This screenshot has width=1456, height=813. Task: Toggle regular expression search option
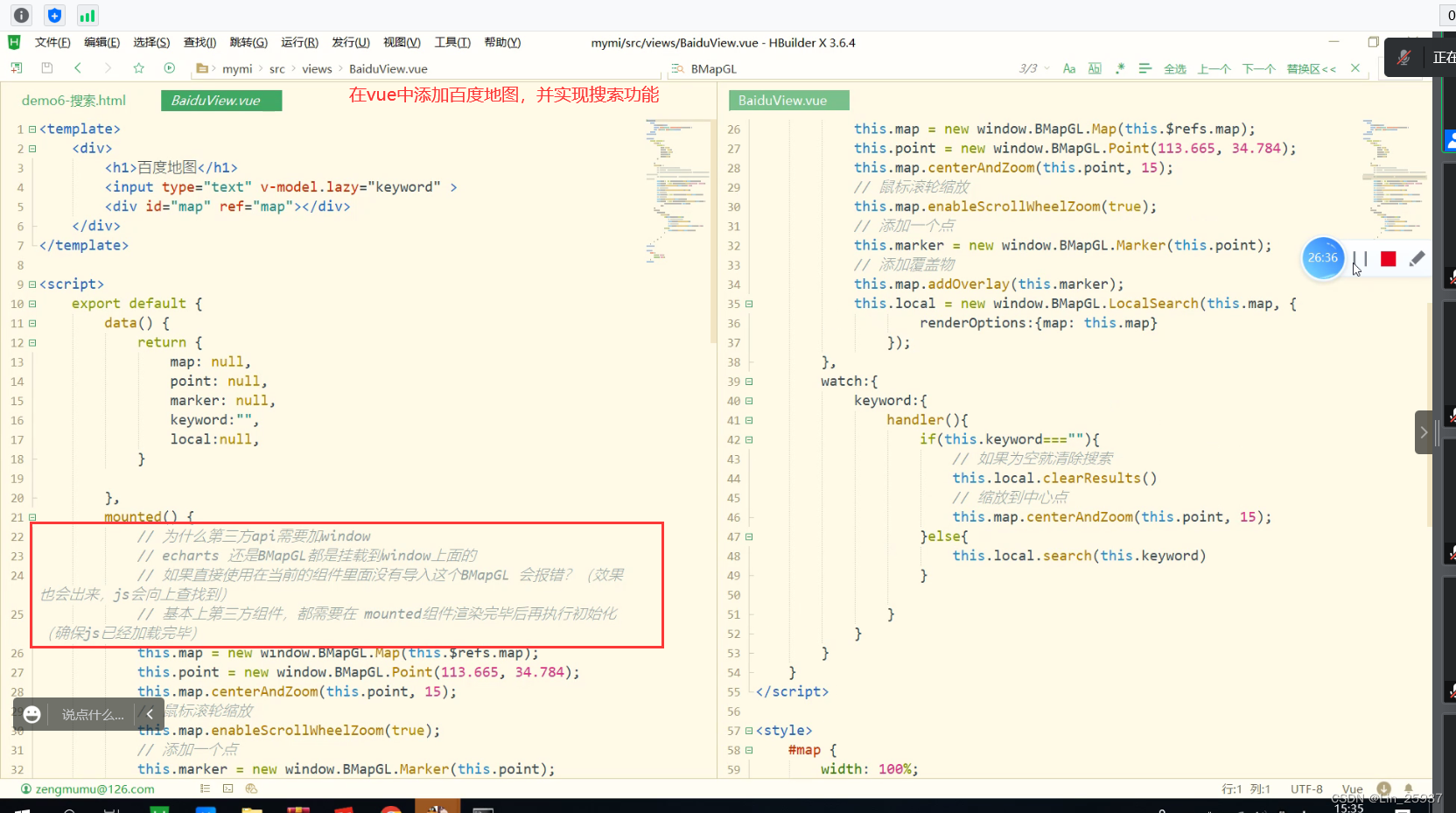[x=1120, y=68]
